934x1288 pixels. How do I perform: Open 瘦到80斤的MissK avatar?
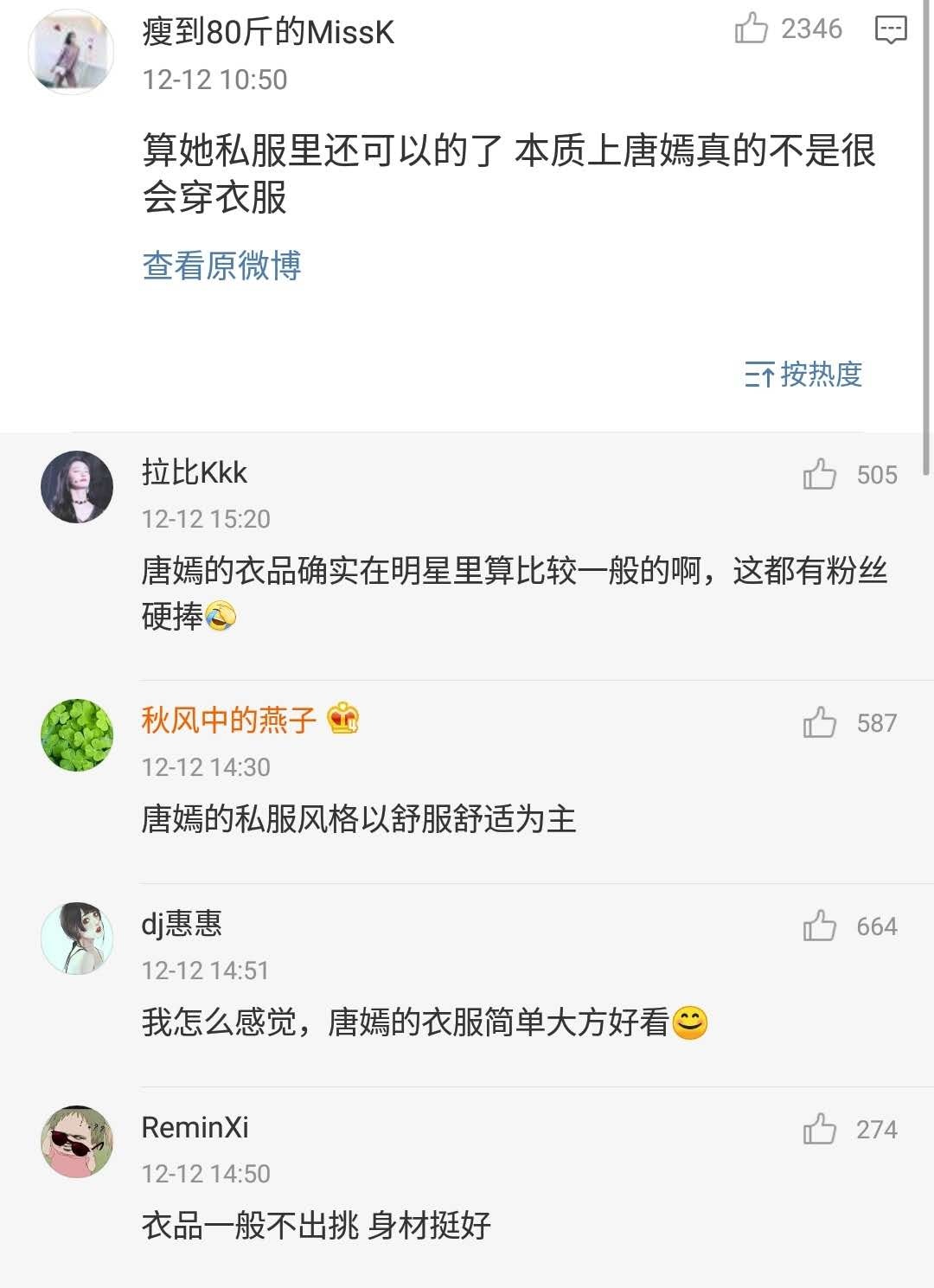pos(72,52)
